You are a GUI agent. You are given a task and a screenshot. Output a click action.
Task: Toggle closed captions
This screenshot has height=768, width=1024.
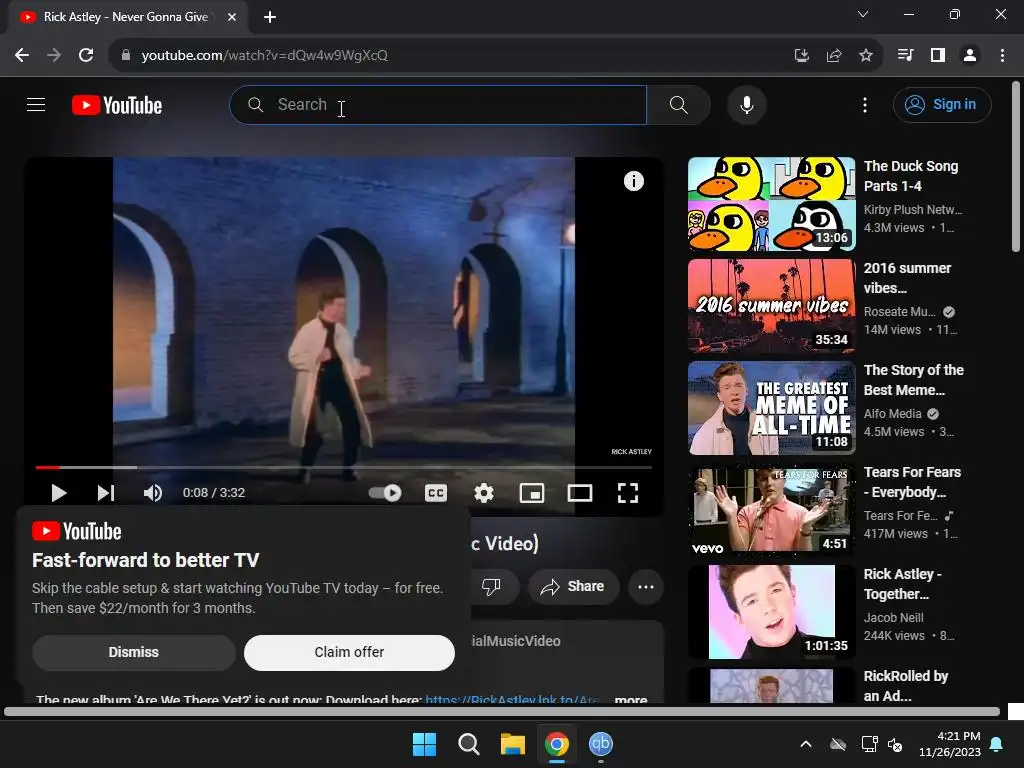(x=436, y=493)
